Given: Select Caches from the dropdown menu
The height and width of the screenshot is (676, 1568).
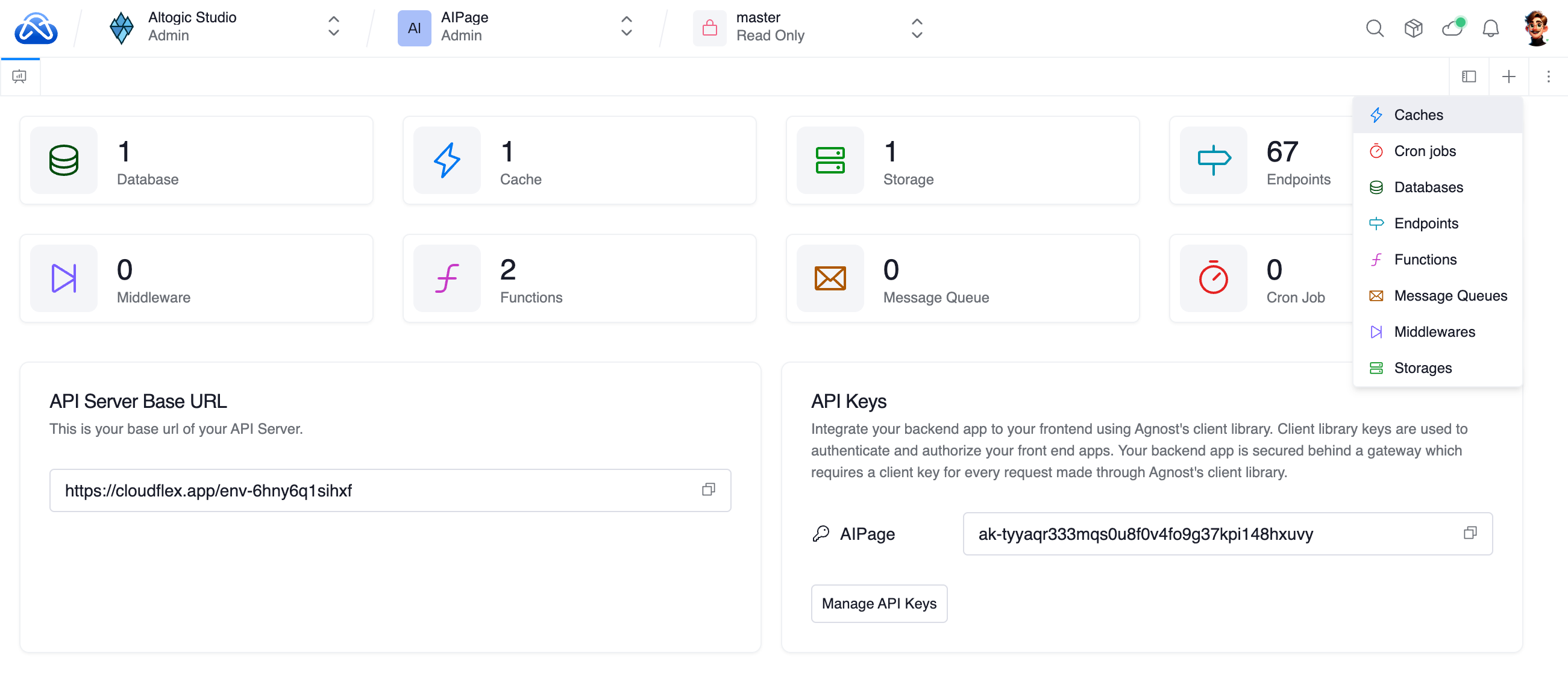Looking at the screenshot, I should (1418, 115).
